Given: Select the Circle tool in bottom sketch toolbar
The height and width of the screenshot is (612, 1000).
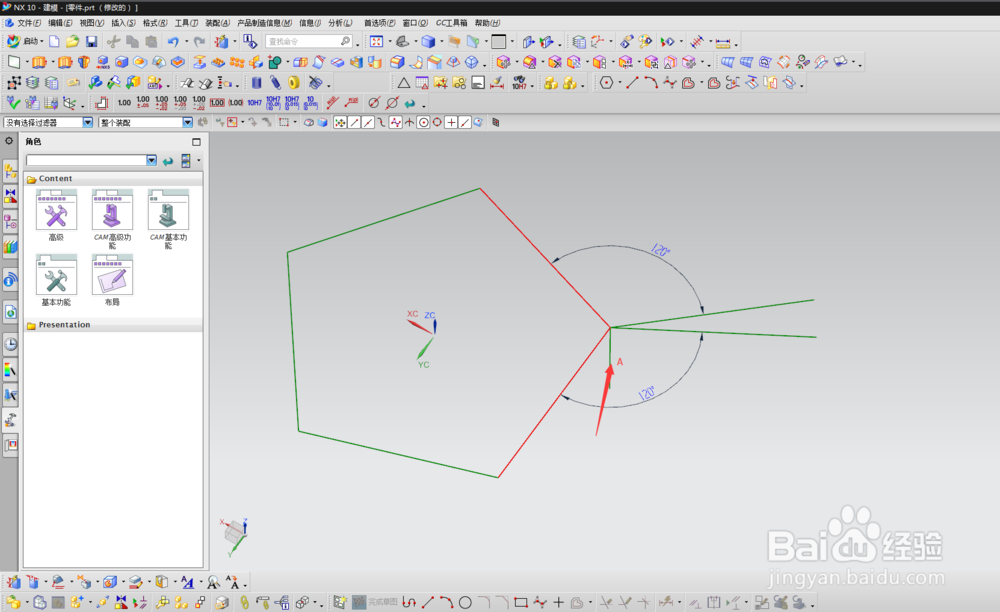Looking at the screenshot, I should point(465,602).
